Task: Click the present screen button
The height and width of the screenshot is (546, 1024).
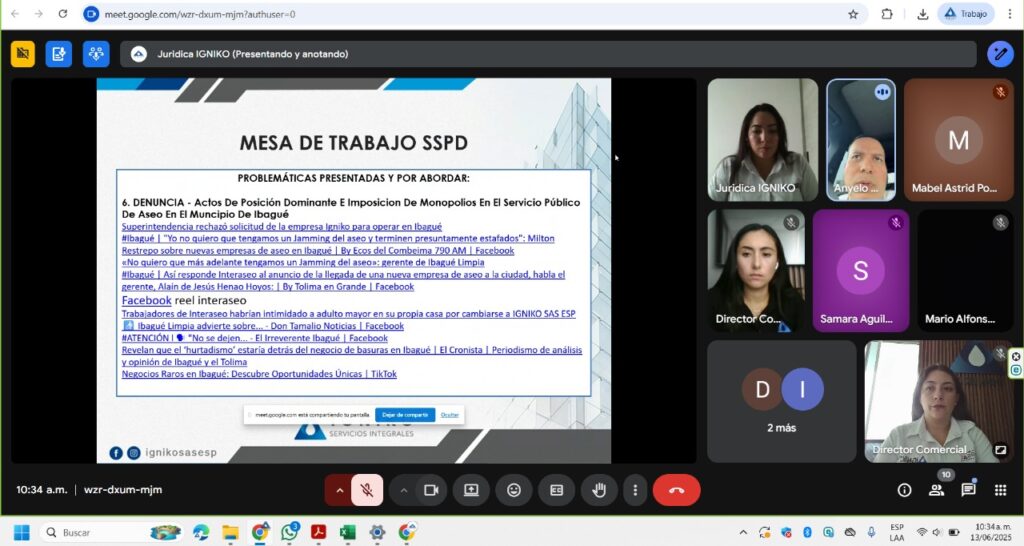Action: [471, 490]
